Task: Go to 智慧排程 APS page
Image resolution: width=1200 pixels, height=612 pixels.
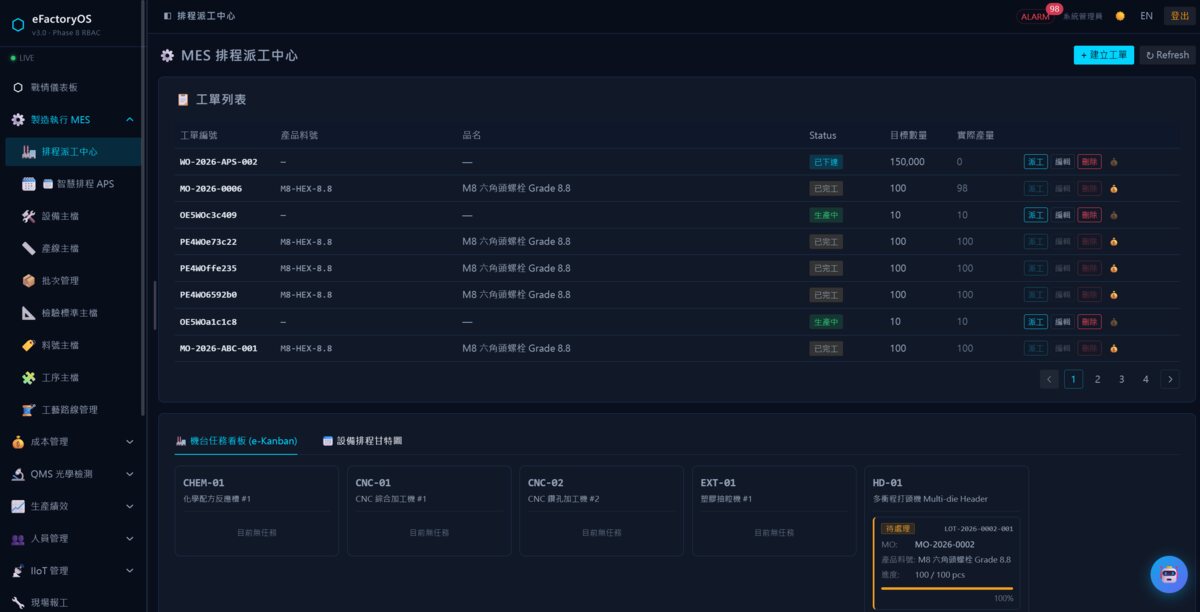Action: 72,184
